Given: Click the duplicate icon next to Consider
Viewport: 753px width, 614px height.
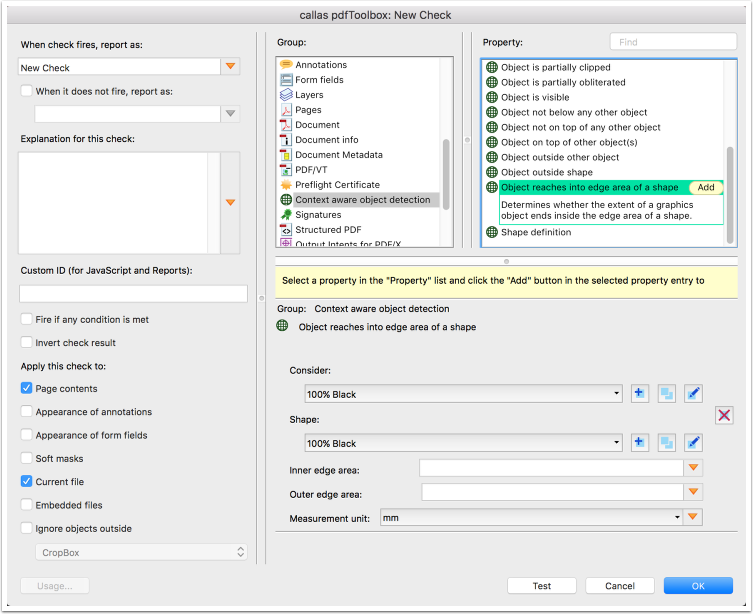Looking at the screenshot, I should click(666, 394).
